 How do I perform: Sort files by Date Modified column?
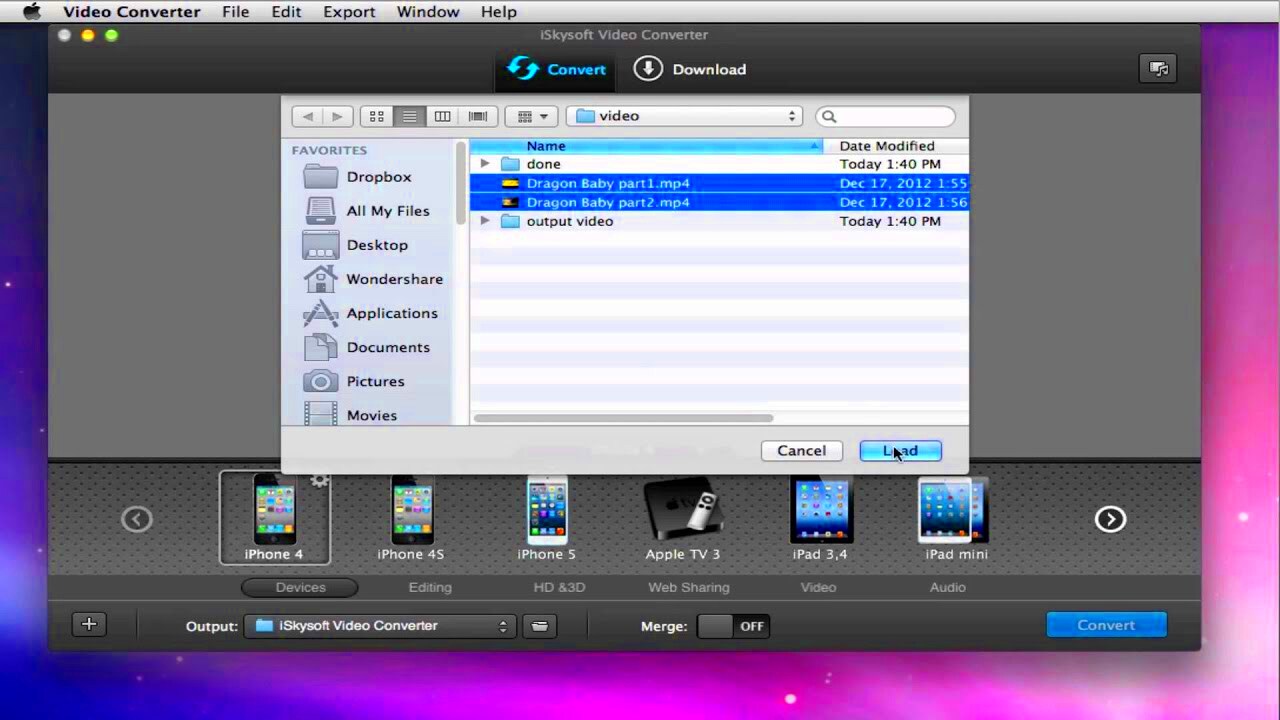(896, 146)
